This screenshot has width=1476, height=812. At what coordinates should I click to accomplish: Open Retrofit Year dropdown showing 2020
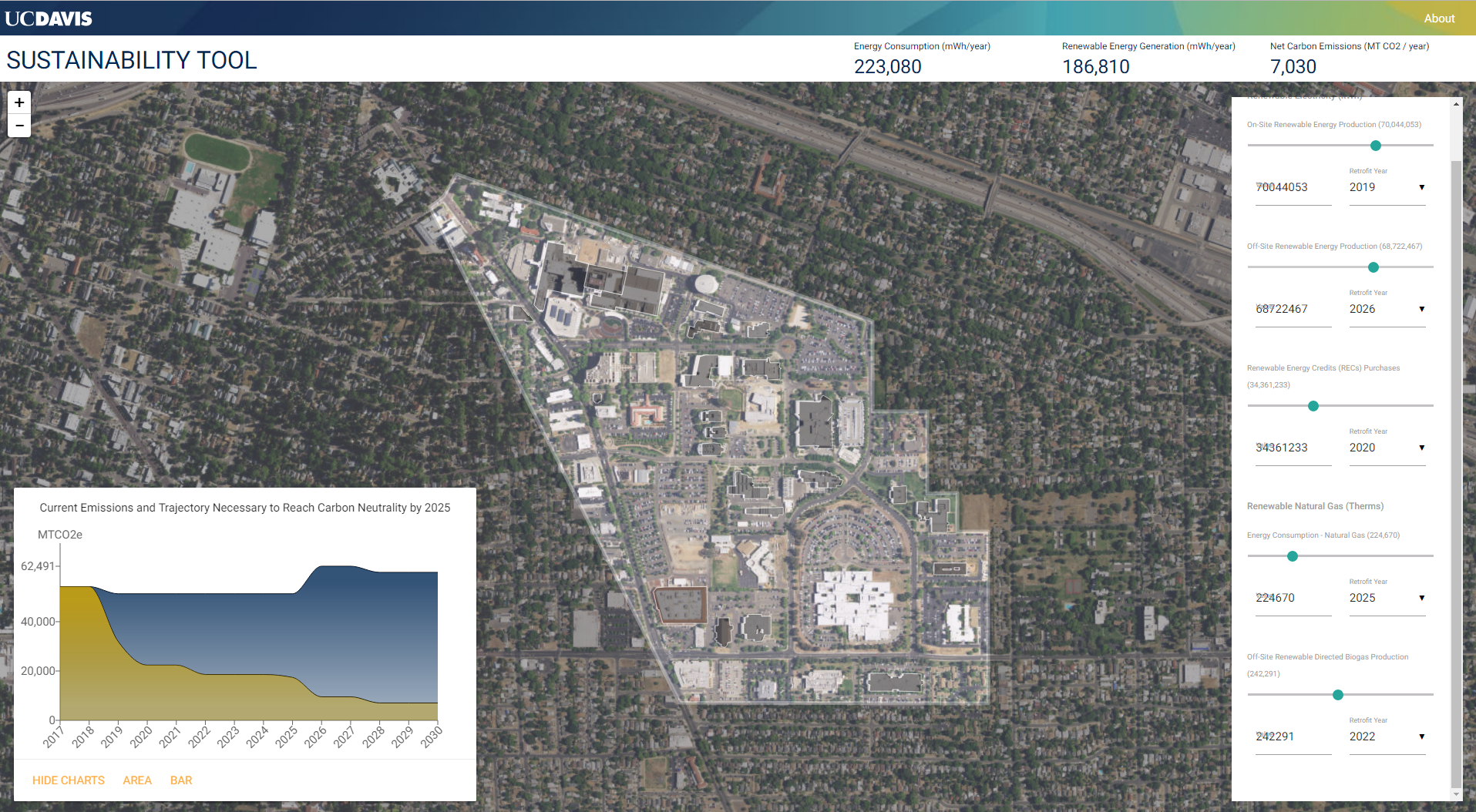[x=1387, y=448]
